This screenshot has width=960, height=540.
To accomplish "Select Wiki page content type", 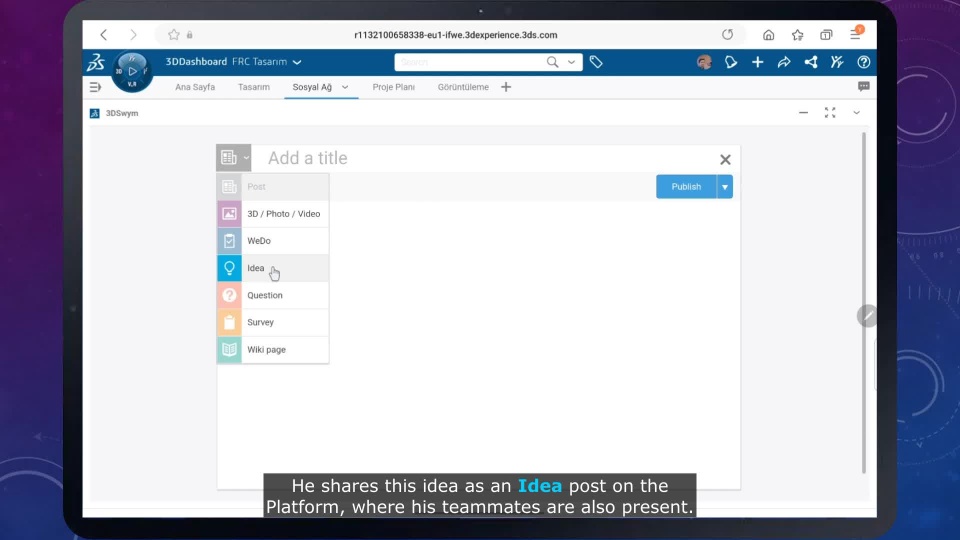I will (x=272, y=350).
